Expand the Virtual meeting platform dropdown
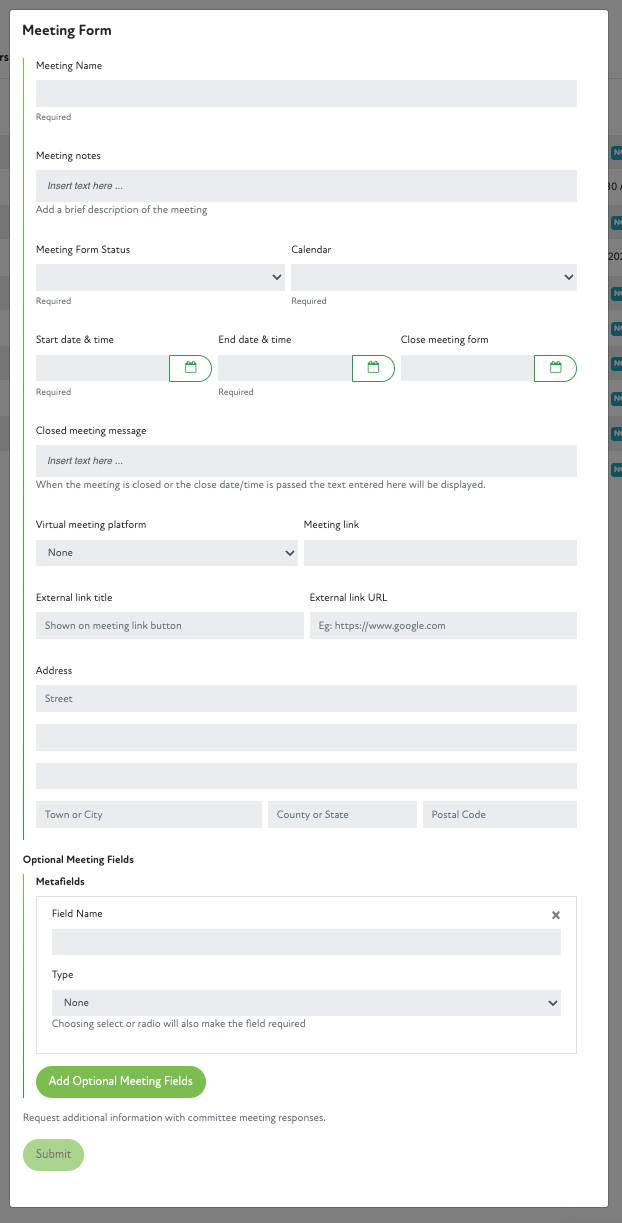The width and height of the screenshot is (622, 1223). (167, 553)
